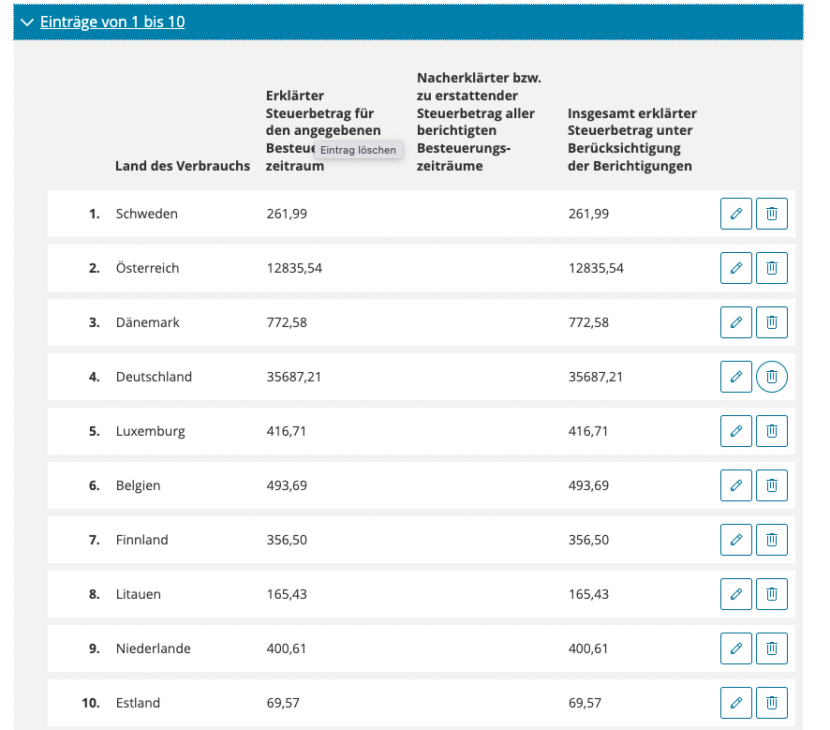
Task: Edit the Finnland entry with pencil icon
Action: (736, 539)
